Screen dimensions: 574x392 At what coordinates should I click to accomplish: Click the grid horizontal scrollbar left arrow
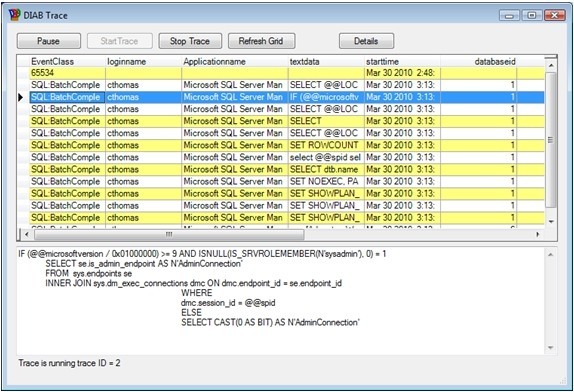coord(26,234)
